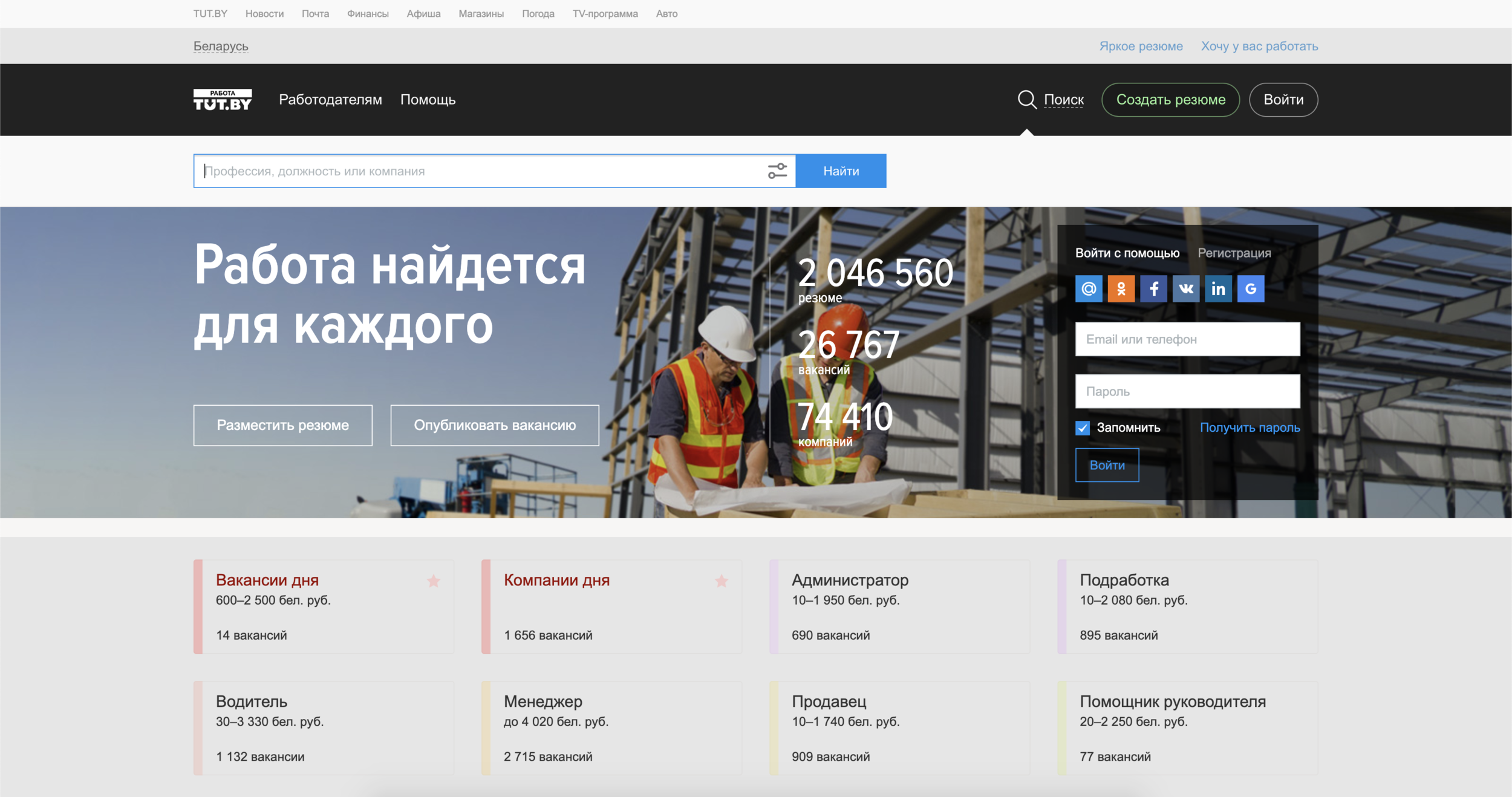Open the Беларусь region selector
Image resolution: width=1512 pixels, height=797 pixels.
(x=221, y=46)
